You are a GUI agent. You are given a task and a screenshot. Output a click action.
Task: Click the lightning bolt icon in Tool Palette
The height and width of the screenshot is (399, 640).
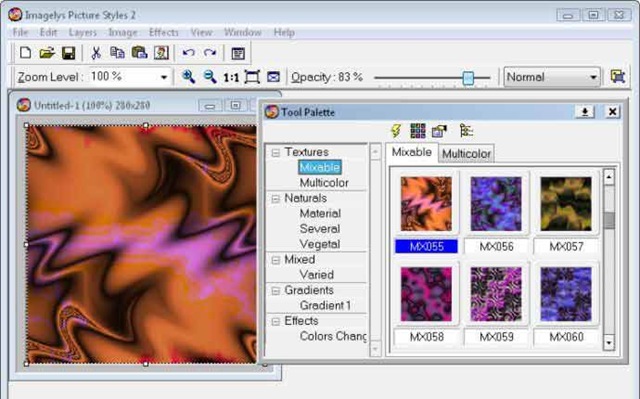coord(396,131)
